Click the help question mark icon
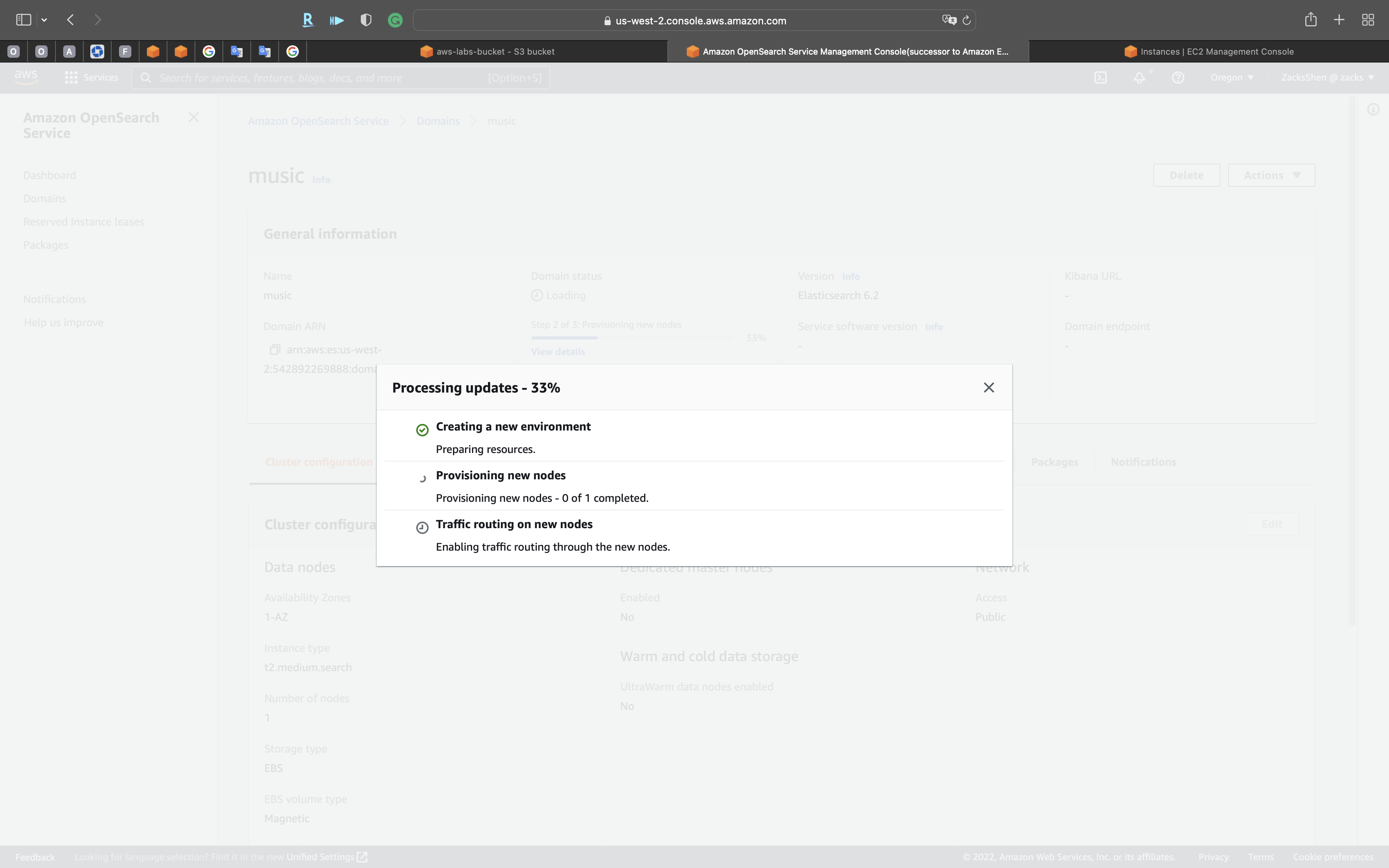The image size is (1389, 868). [x=1178, y=77]
